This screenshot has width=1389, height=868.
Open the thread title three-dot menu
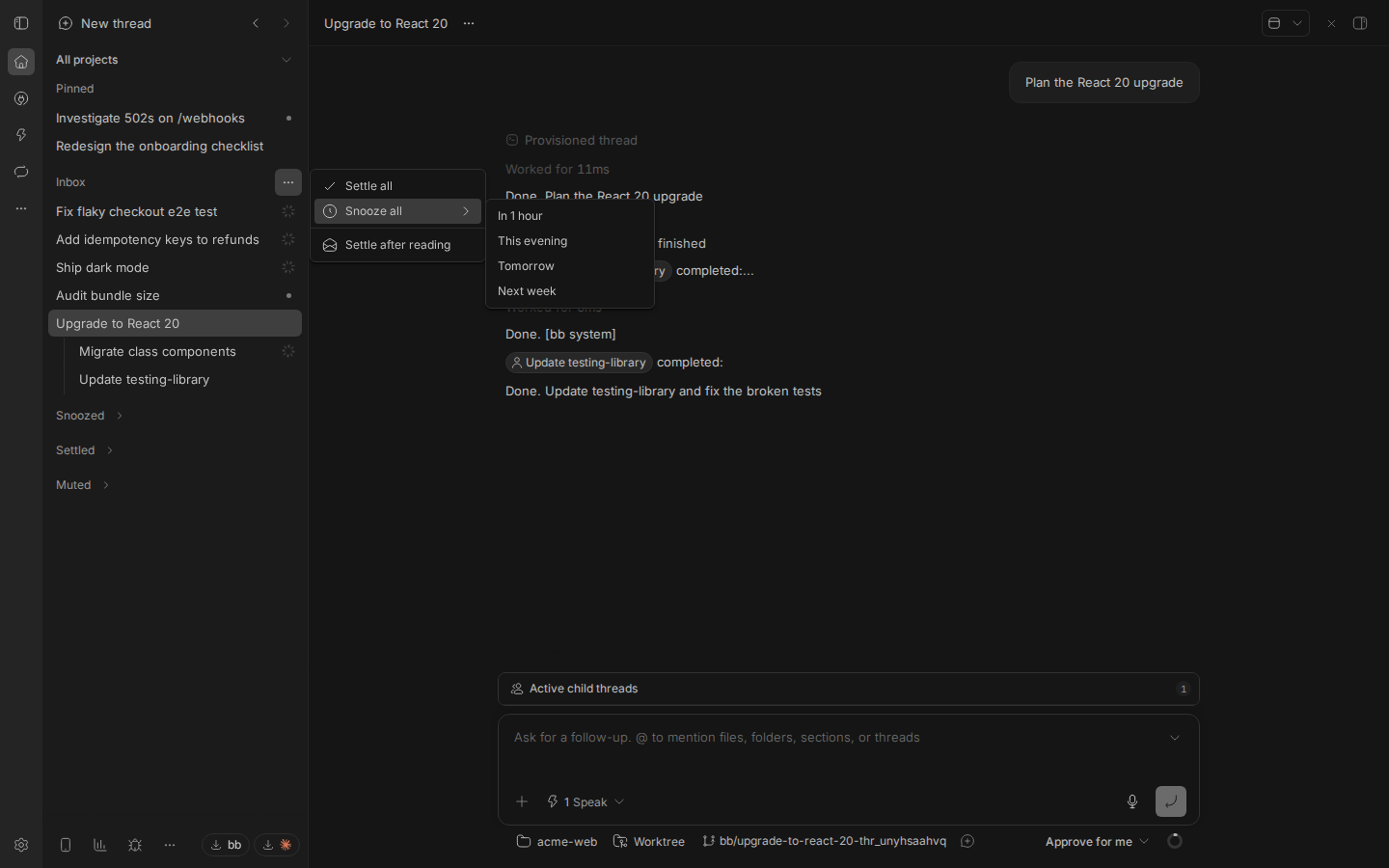click(x=469, y=23)
